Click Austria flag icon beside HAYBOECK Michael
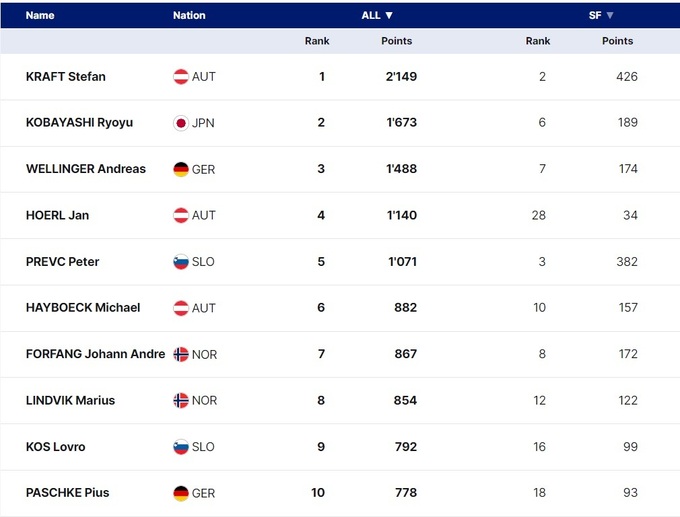Image resolution: width=680 pixels, height=517 pixels. click(x=181, y=308)
